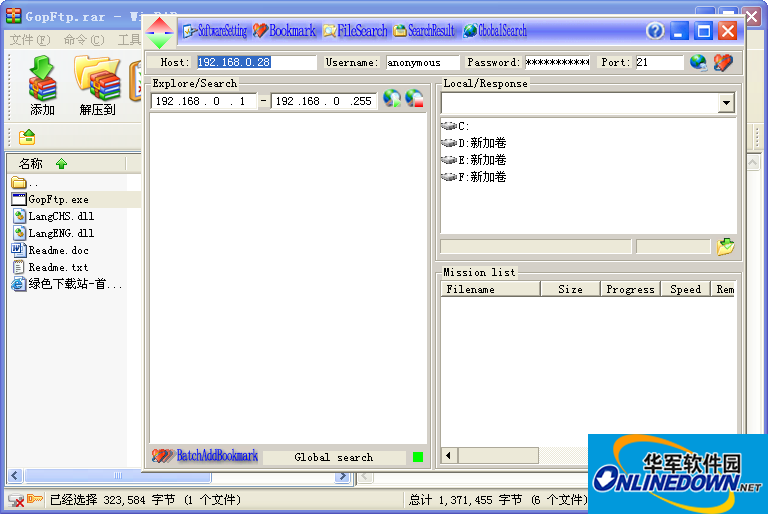
Task: Click the GlobalSearch toolbar item
Action: click(x=495, y=31)
